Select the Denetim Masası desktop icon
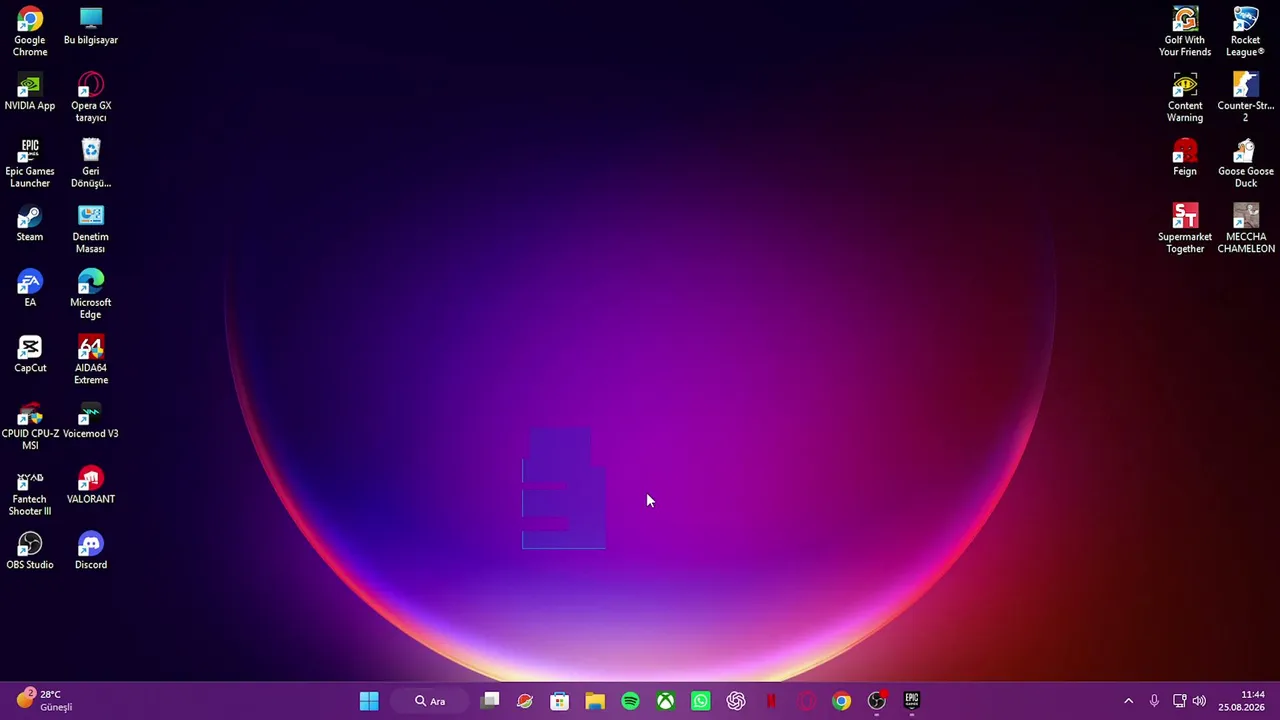Screen dimensions: 1280x720 pyautogui.click(x=91, y=229)
